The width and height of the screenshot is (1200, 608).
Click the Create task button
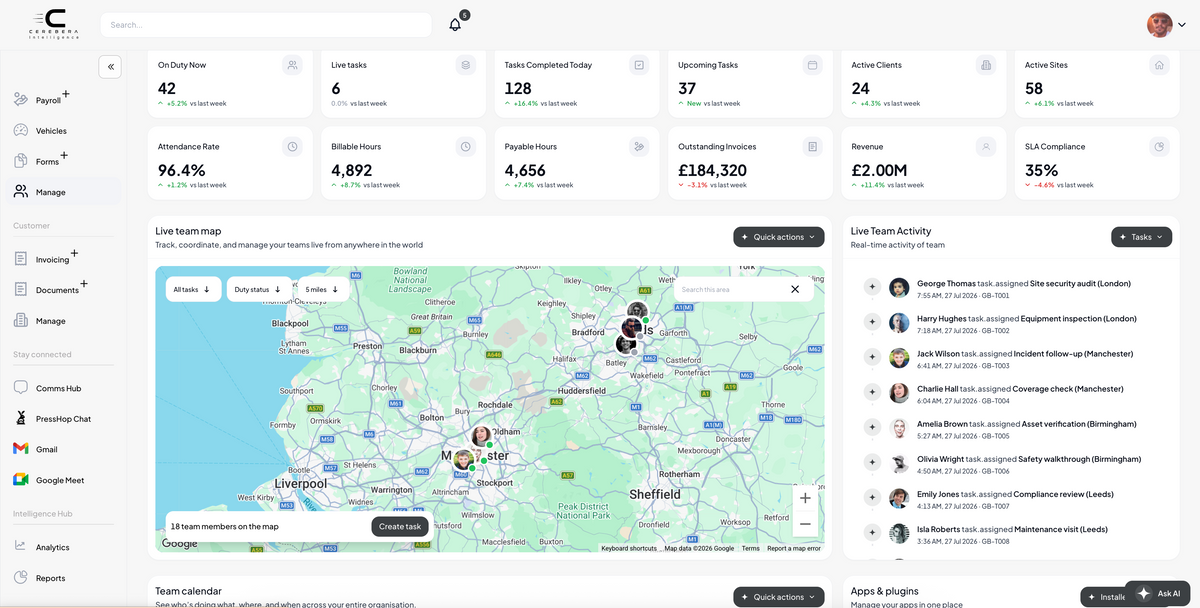pos(400,526)
